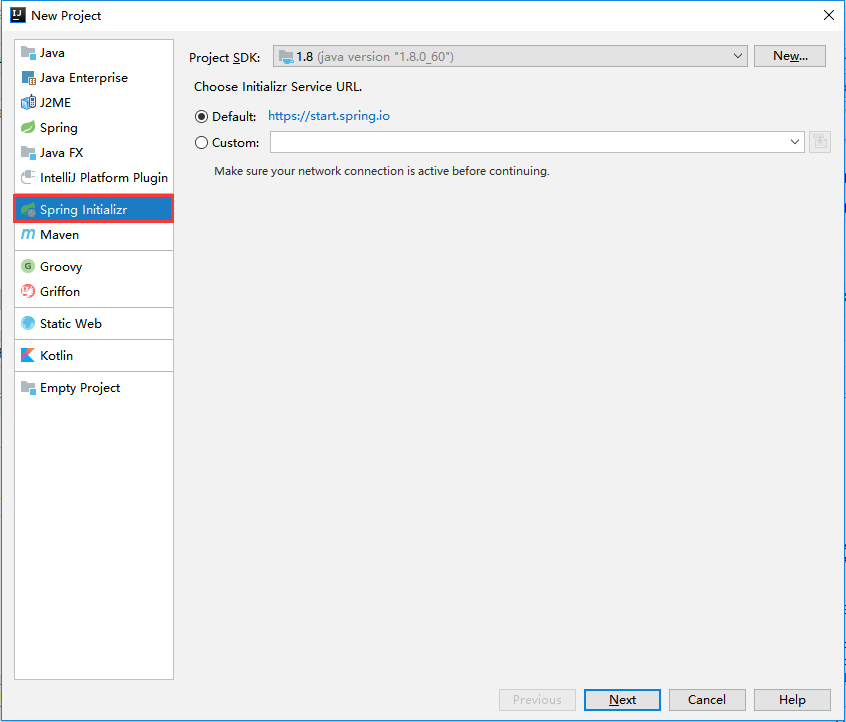Open the Project SDK dropdown arrow

pyautogui.click(x=738, y=56)
